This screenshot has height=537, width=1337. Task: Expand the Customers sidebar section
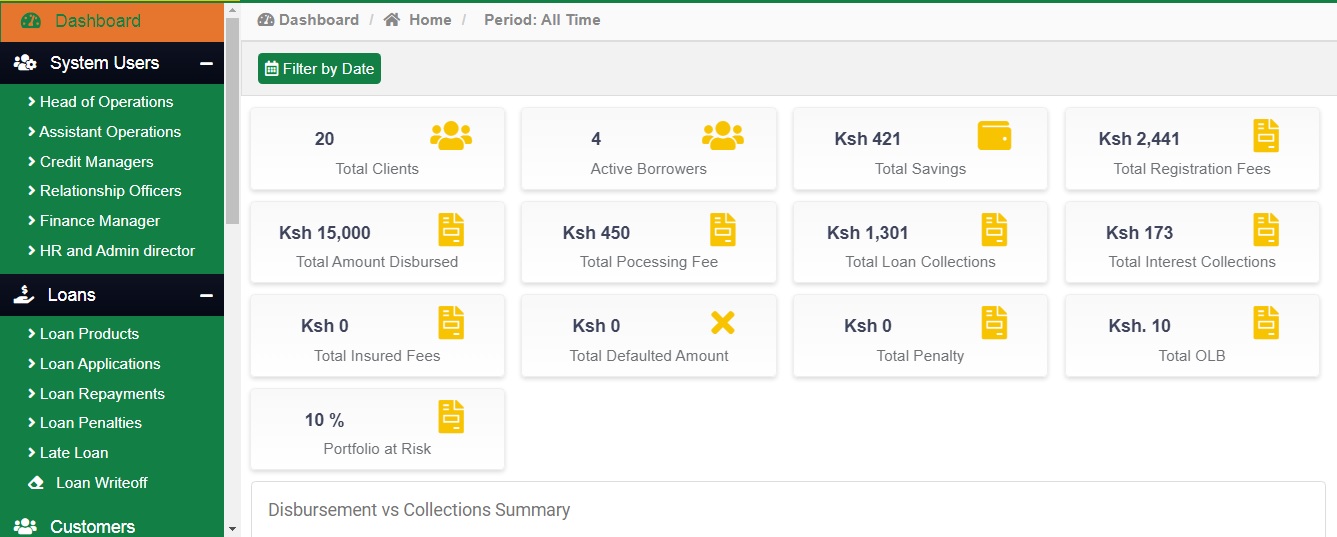(x=92, y=526)
